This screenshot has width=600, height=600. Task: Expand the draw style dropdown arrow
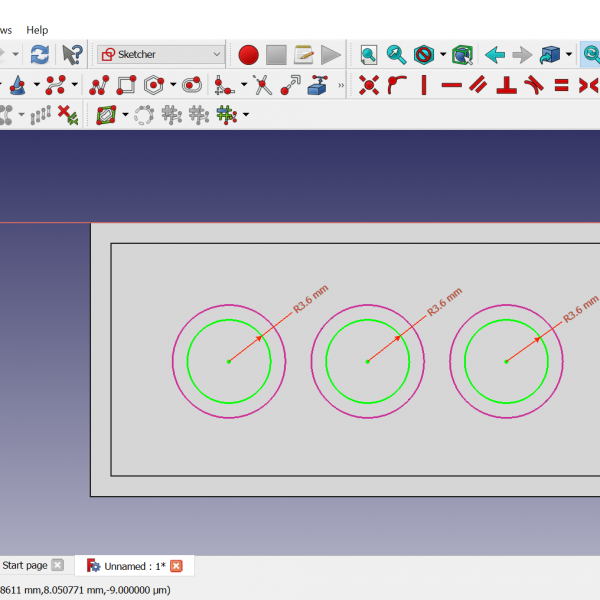click(x=443, y=54)
